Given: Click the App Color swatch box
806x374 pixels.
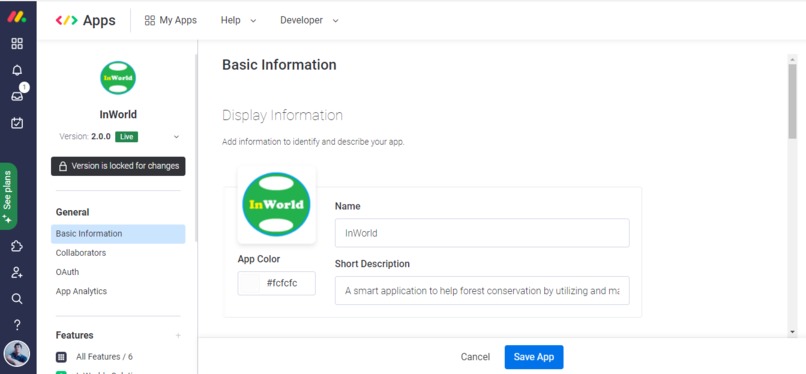Looking at the screenshot, I should coord(250,283).
